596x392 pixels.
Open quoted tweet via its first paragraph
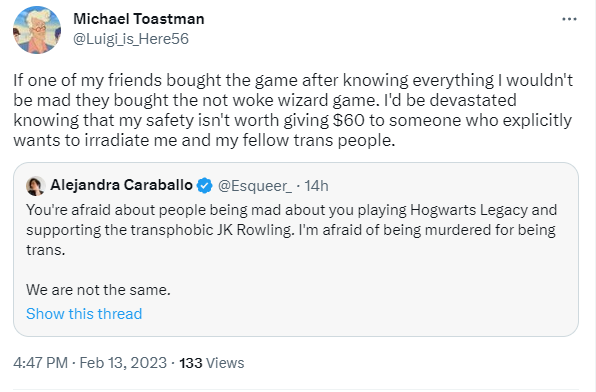292,230
